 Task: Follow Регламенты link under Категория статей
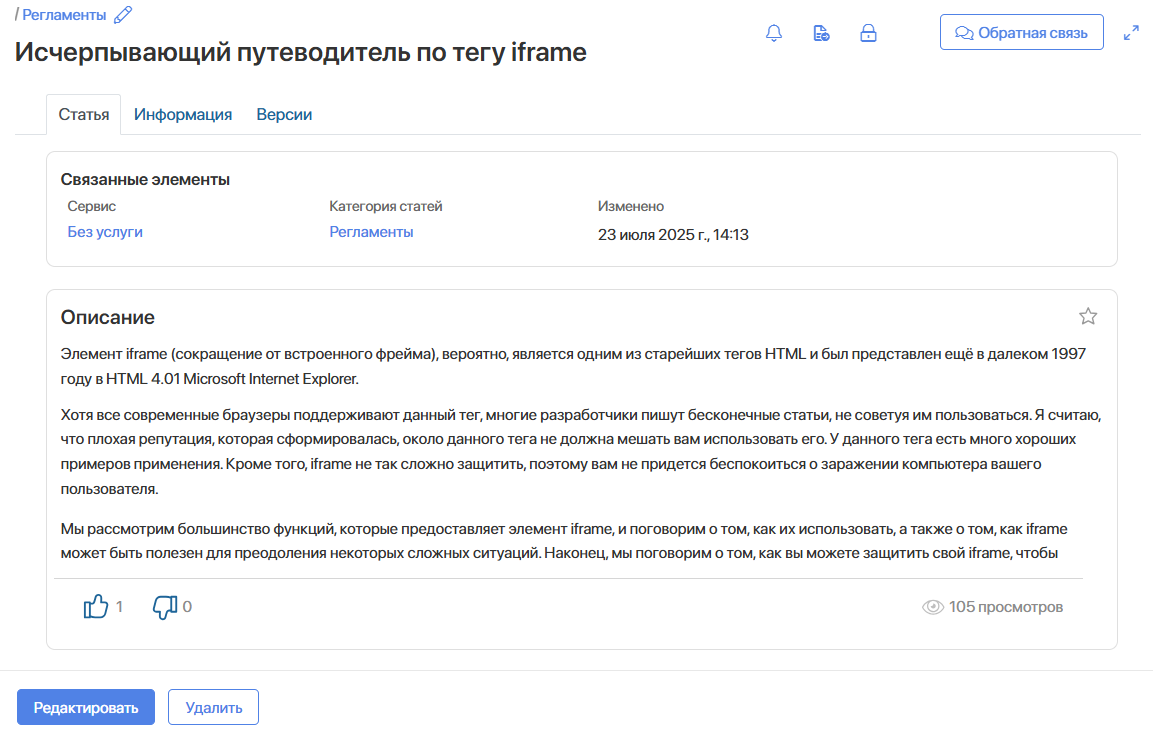pyautogui.click(x=371, y=232)
